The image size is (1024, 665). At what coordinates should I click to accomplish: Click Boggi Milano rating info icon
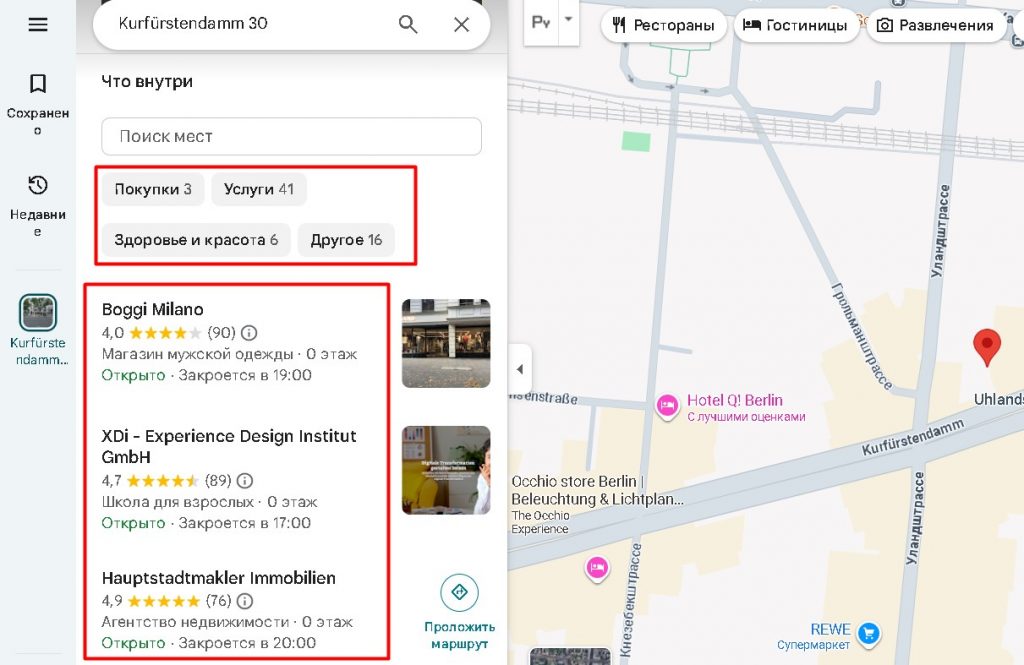tap(249, 333)
